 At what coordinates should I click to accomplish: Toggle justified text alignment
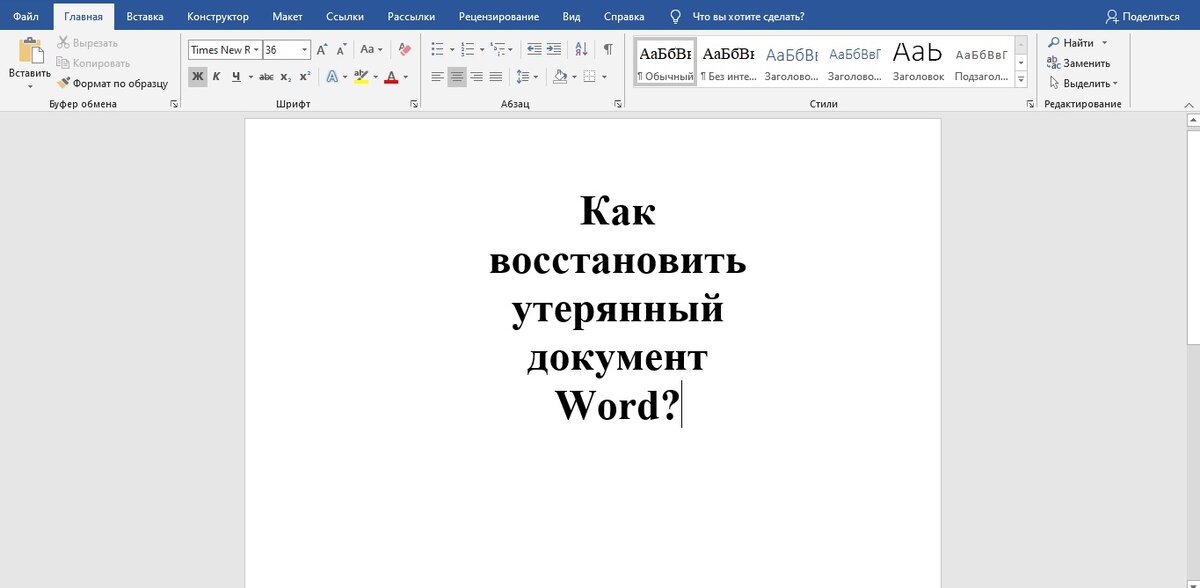coord(496,77)
